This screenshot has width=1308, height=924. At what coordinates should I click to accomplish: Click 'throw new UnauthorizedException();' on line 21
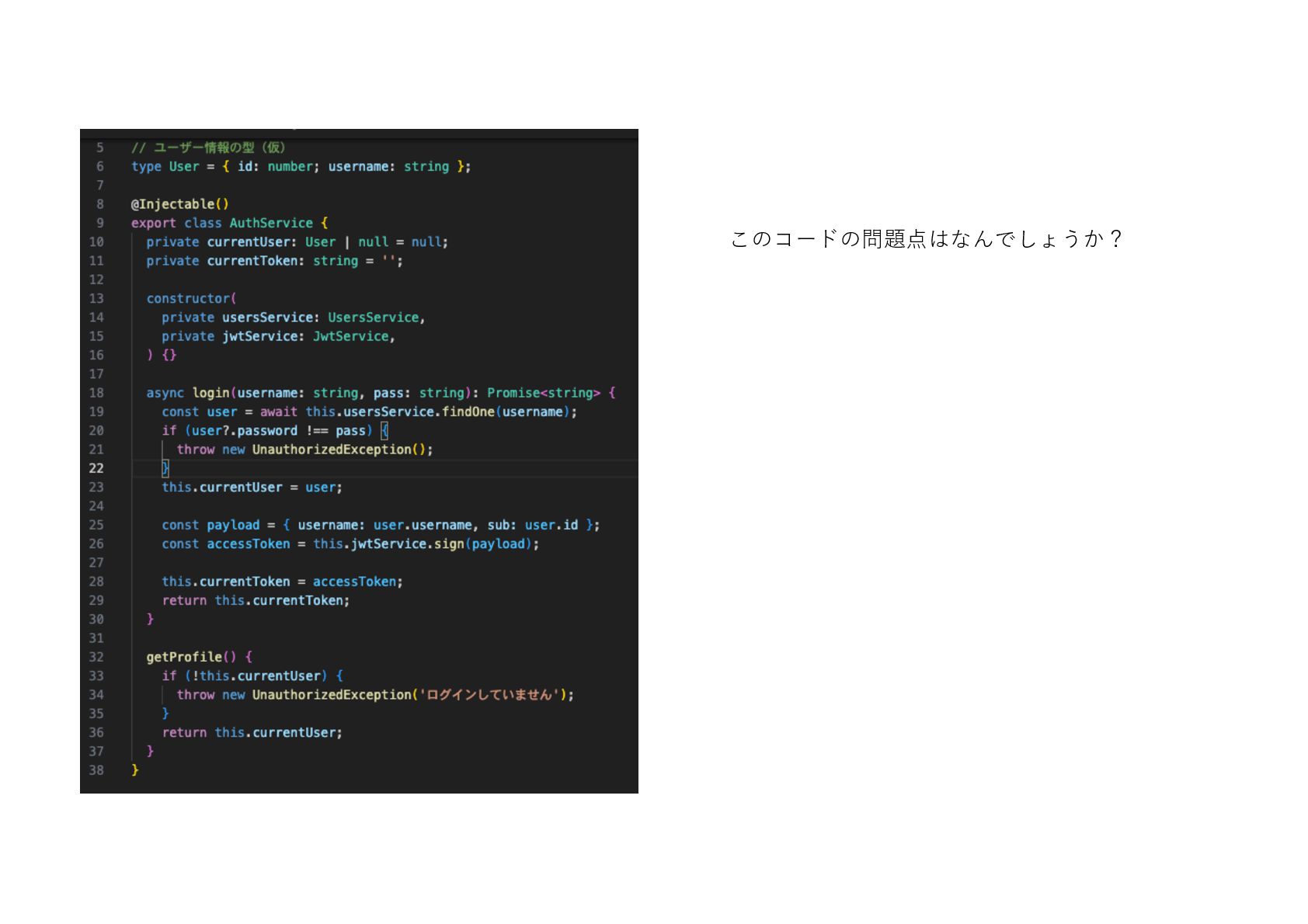click(304, 450)
